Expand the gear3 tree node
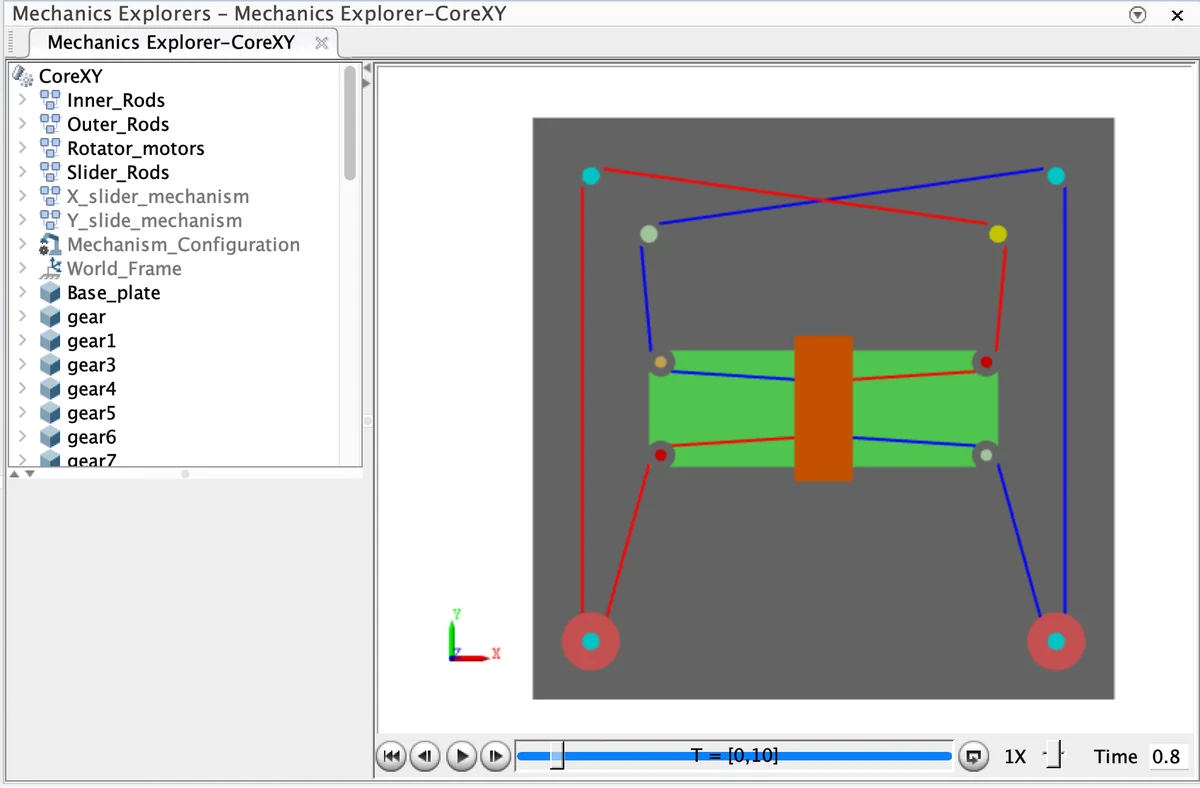The image size is (1200, 788). pos(22,365)
